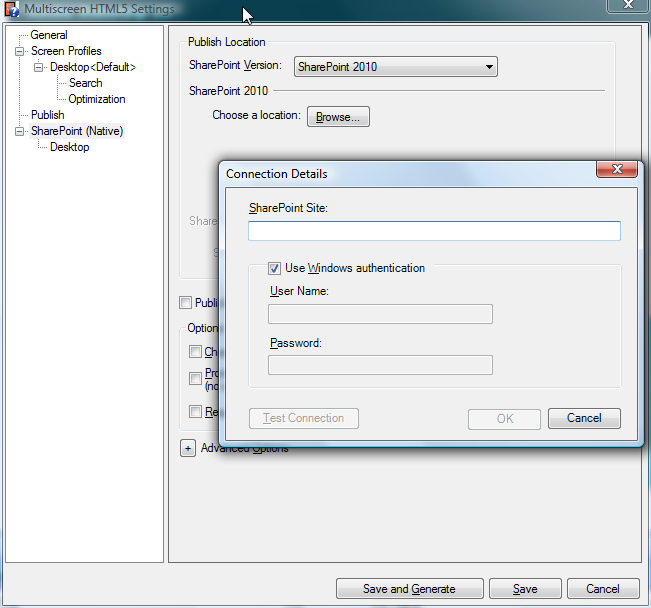Select Desktop<Default> screen profile

(93, 67)
